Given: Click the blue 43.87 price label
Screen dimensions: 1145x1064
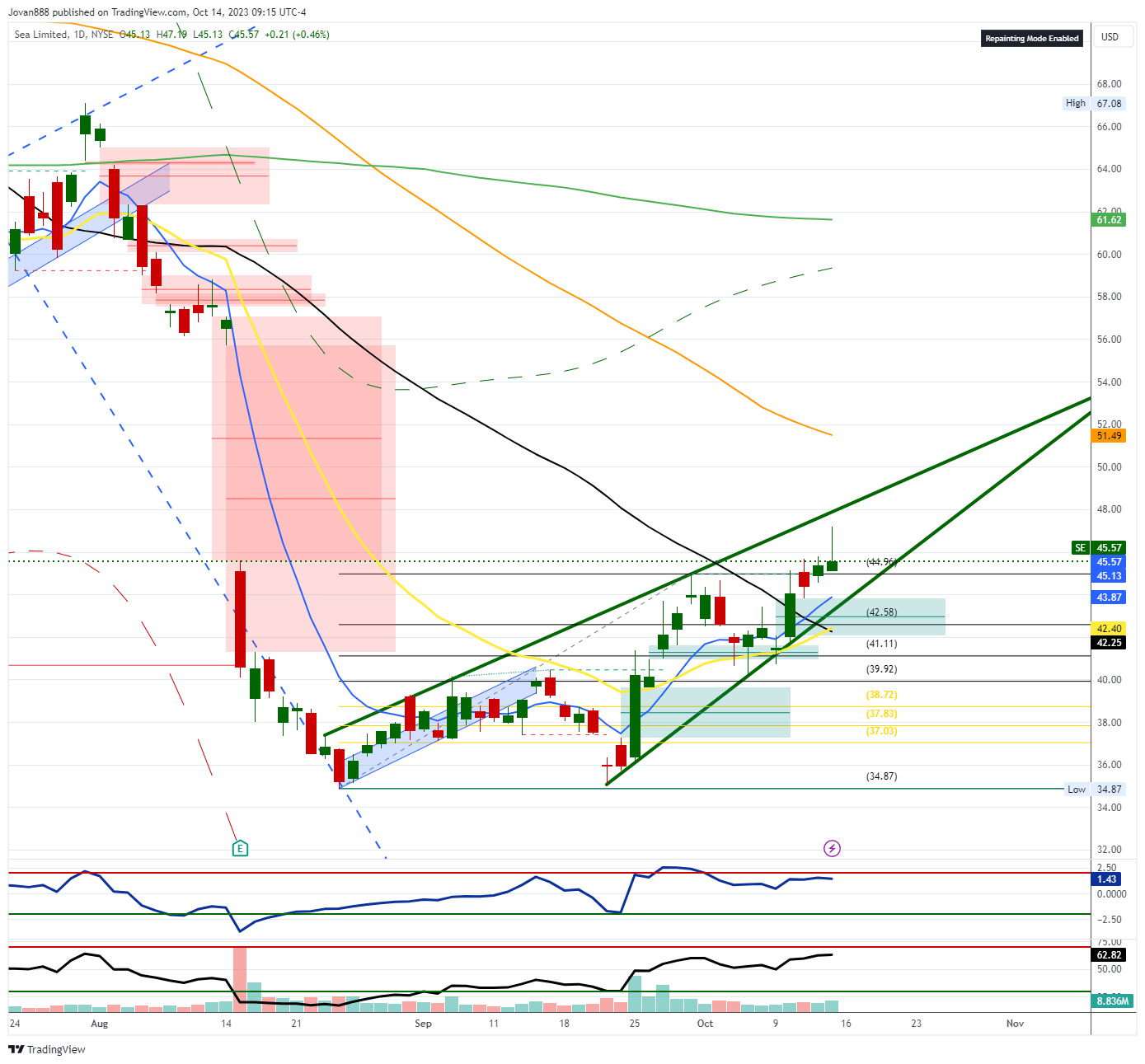Looking at the screenshot, I should click(x=1109, y=597).
